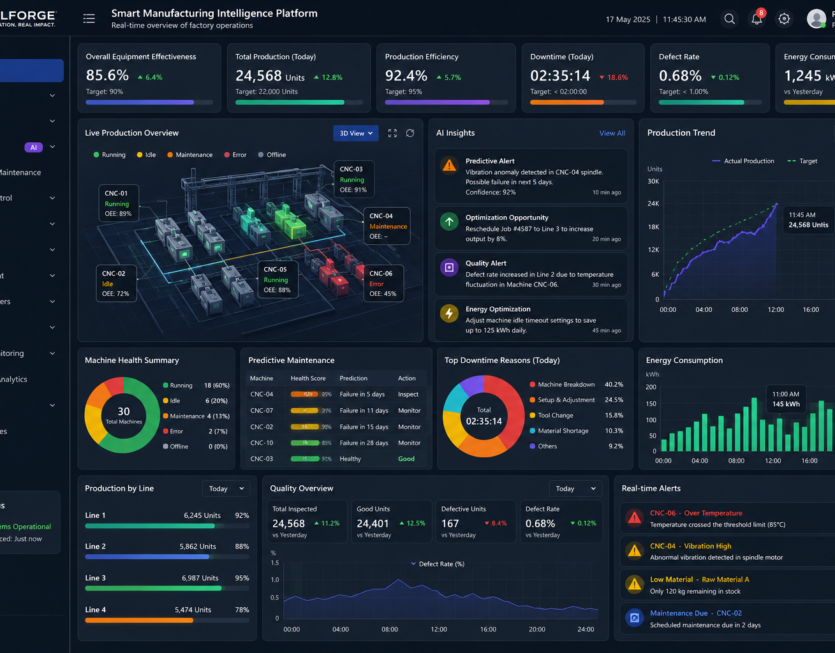835x653 pixels.
Task: Click the CNC-04 Vibration High warning icon
Action: coord(634,550)
